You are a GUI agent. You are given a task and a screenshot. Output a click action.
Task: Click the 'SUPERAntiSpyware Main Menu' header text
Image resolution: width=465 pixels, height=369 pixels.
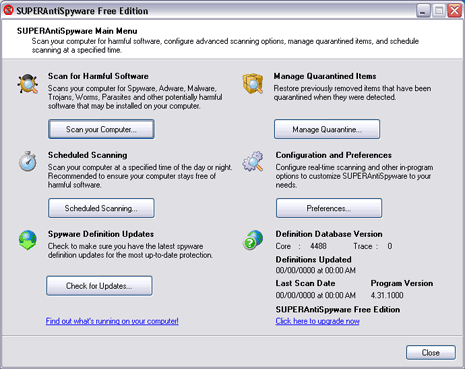[x=77, y=31]
